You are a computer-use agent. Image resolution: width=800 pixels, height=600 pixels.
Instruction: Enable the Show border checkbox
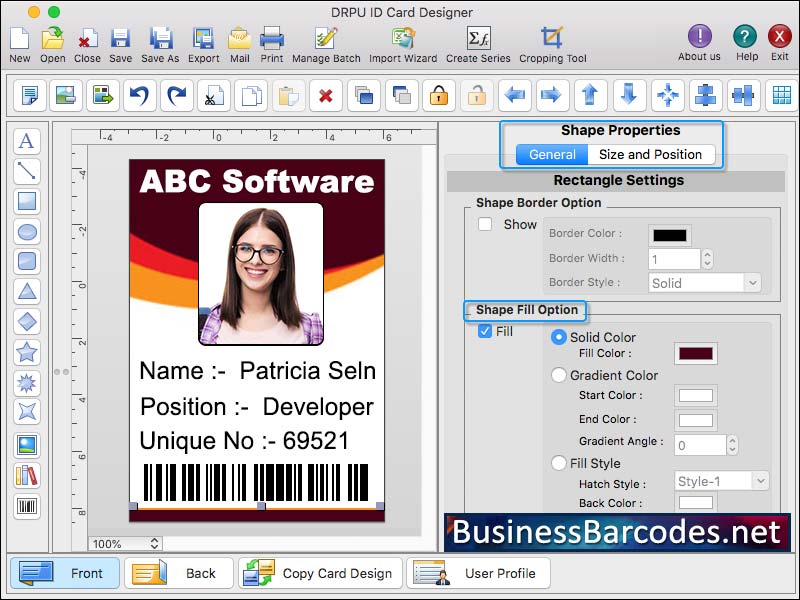485,223
